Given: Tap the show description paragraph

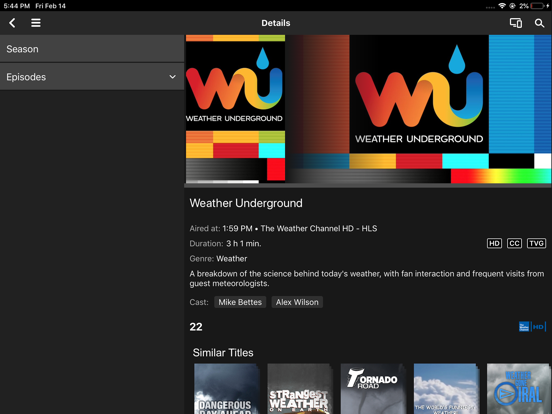Looking at the screenshot, I should 367,278.
